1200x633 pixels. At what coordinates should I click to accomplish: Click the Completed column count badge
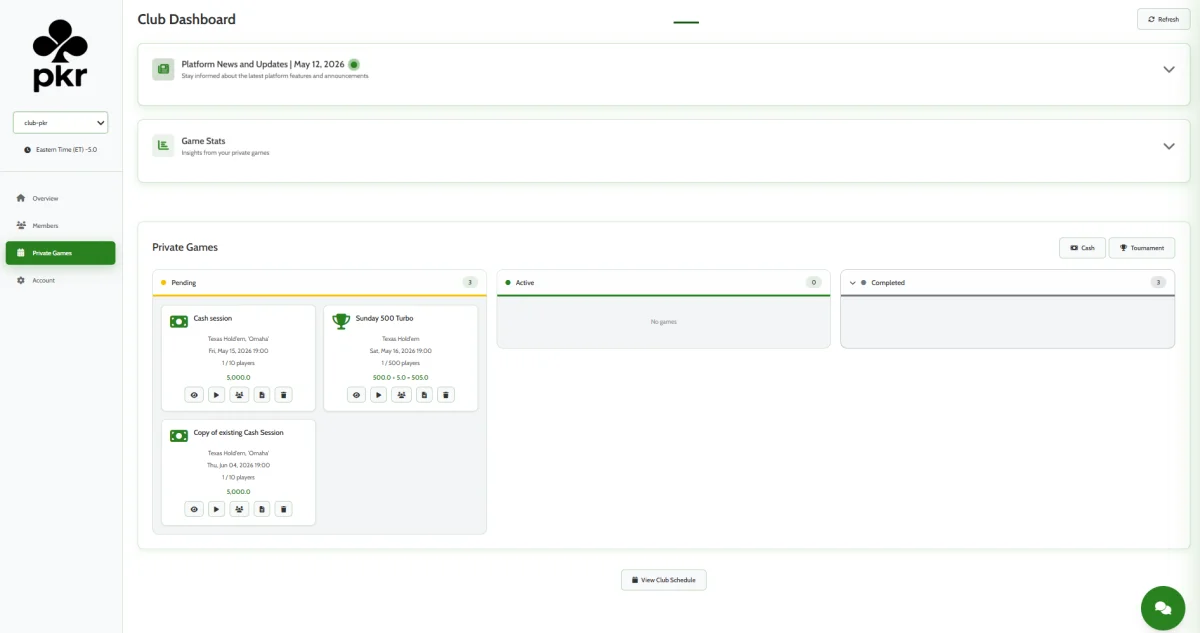coord(1158,283)
